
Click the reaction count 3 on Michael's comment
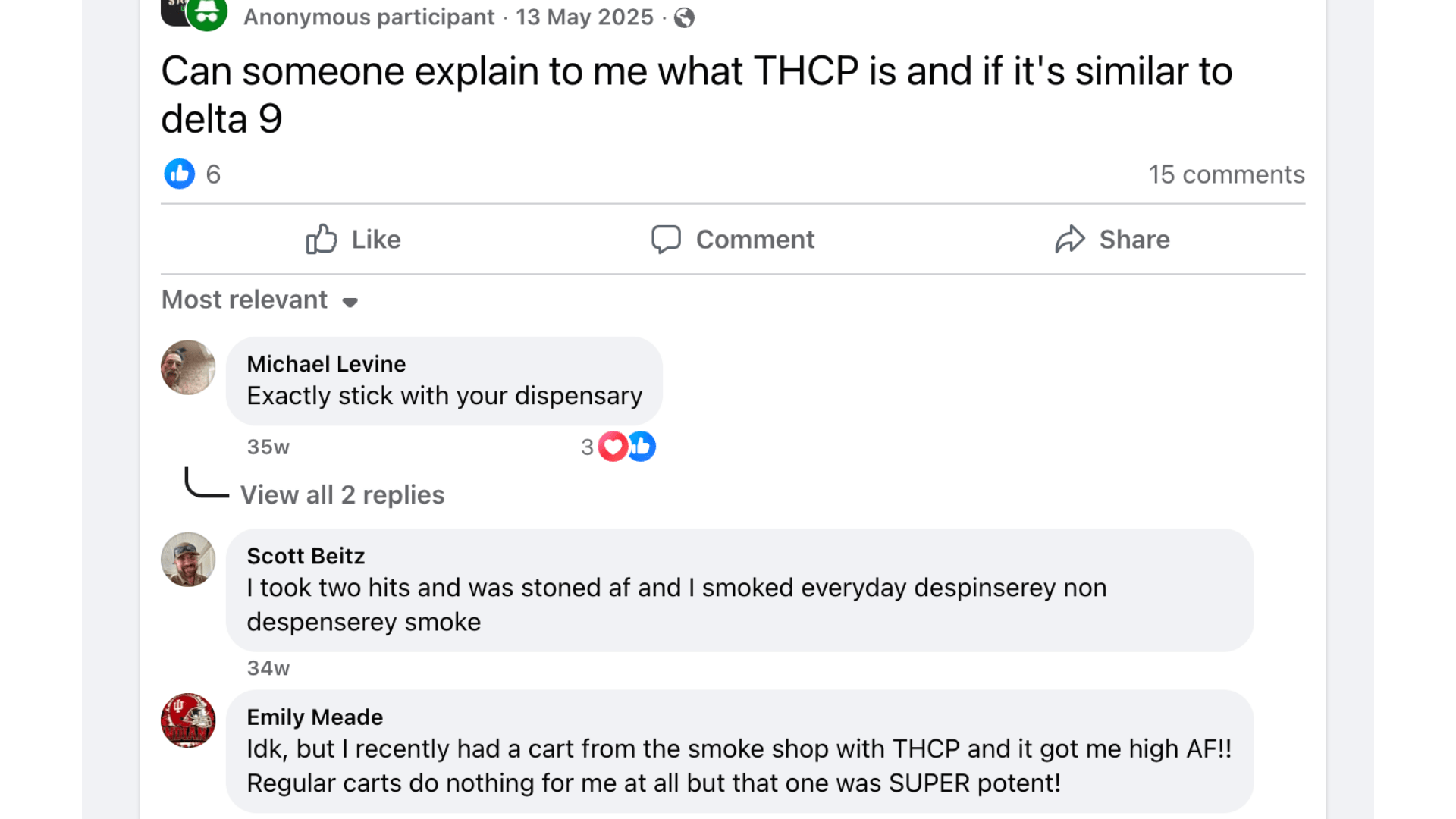coord(588,447)
